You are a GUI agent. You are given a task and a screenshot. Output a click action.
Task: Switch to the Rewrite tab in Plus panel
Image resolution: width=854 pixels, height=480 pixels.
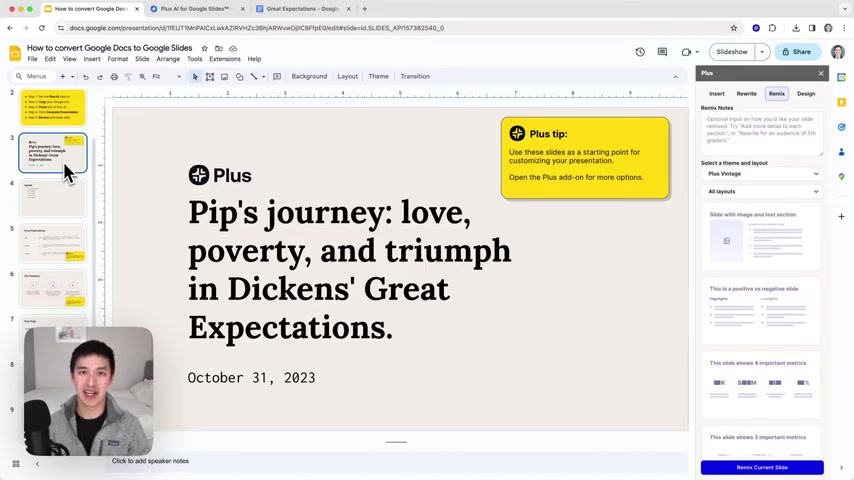[746, 94]
